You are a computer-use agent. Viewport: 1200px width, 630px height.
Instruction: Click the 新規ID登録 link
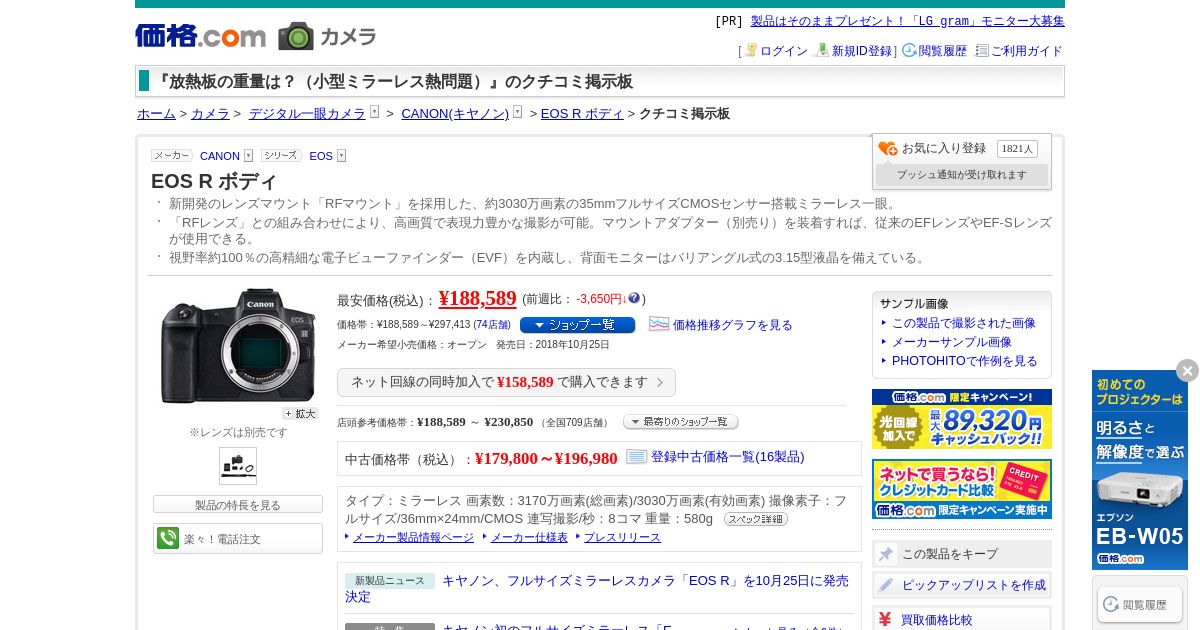point(862,51)
